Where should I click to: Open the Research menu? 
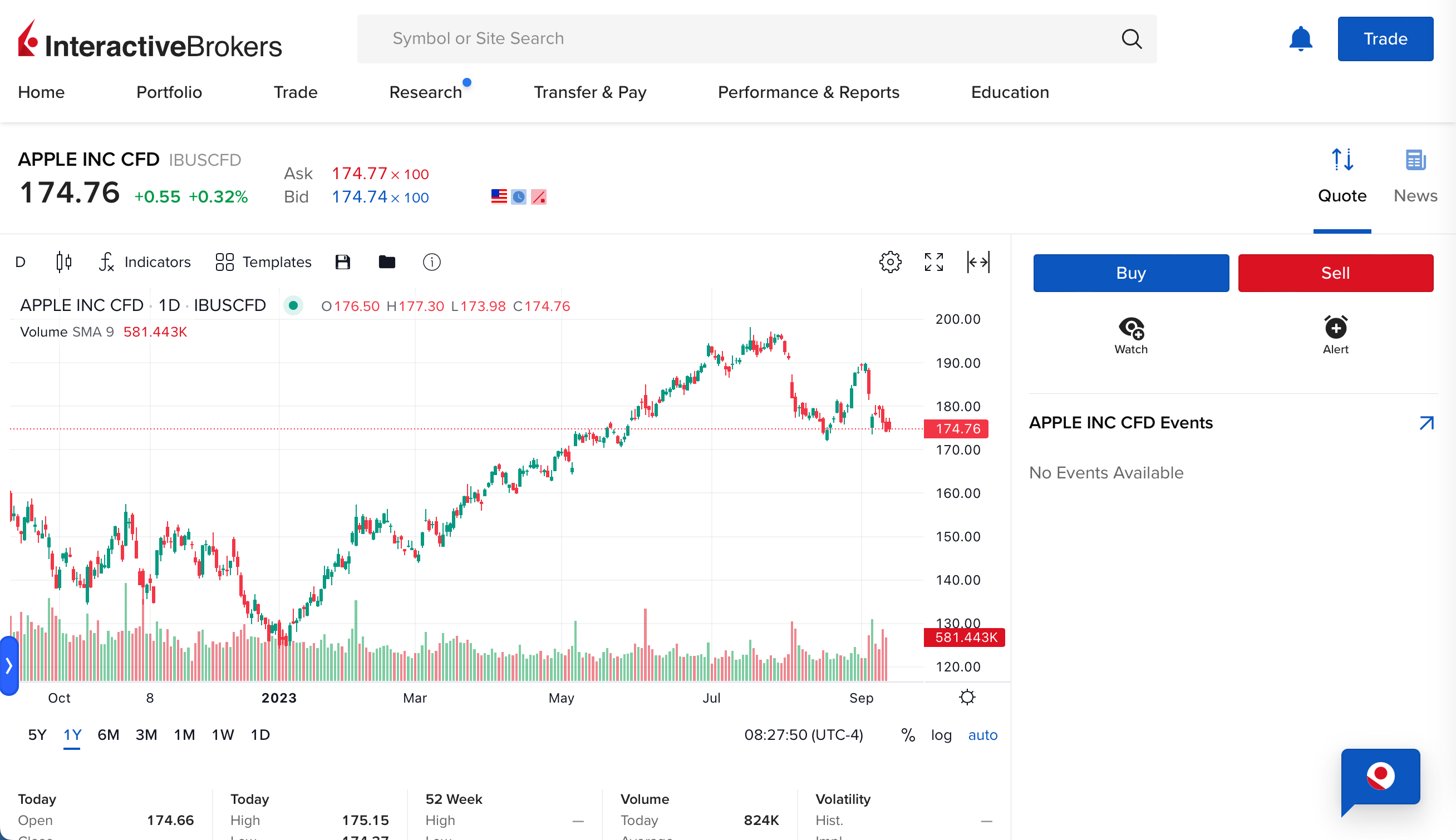coord(425,92)
